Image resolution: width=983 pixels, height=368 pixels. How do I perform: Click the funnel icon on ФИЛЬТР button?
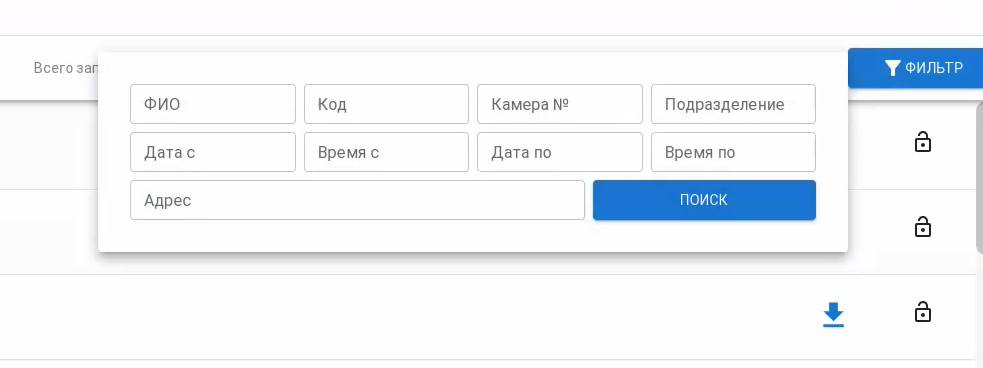click(x=893, y=68)
